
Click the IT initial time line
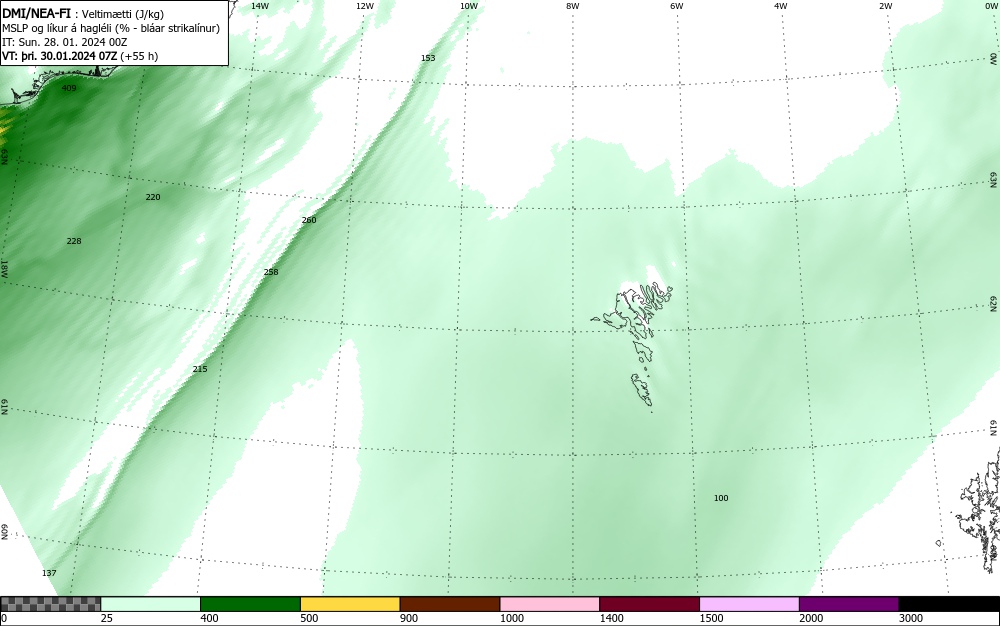tap(65, 42)
